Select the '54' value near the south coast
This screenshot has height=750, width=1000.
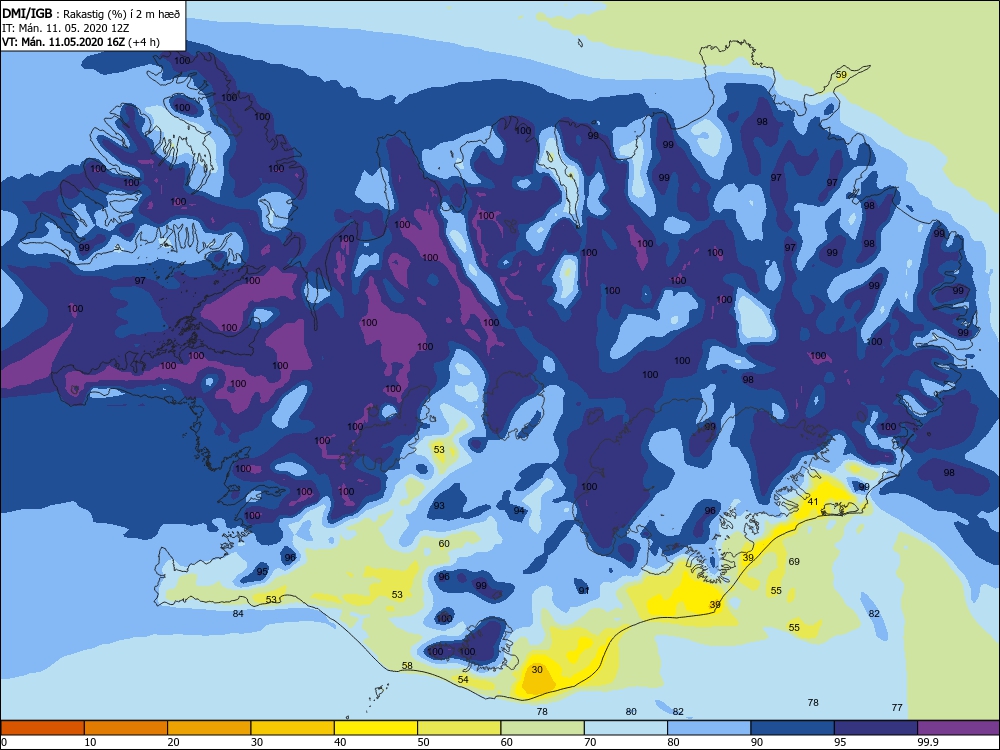(x=463, y=680)
